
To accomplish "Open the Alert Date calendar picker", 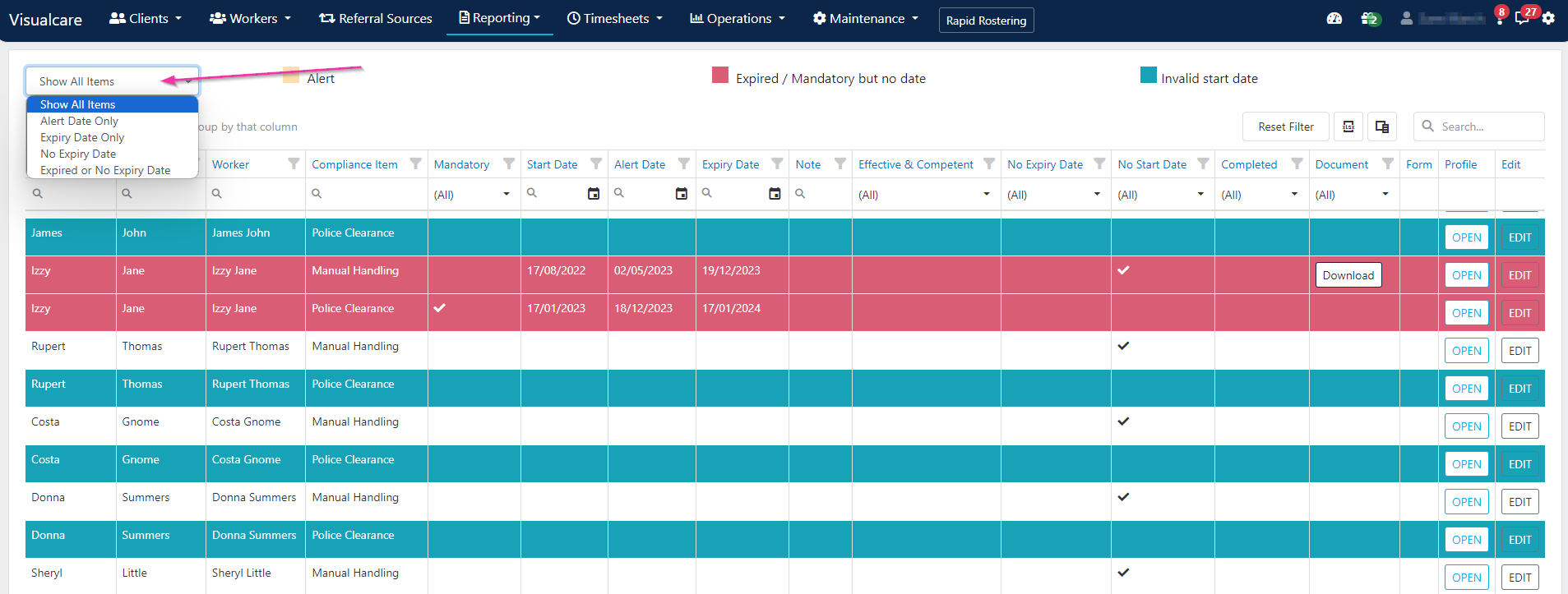I will click(682, 194).
